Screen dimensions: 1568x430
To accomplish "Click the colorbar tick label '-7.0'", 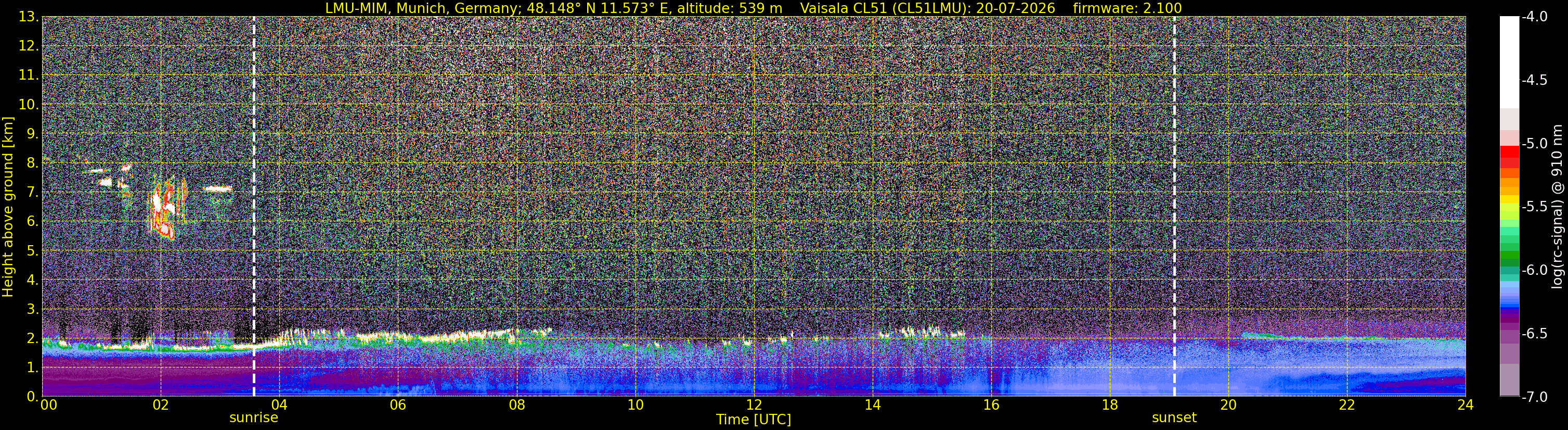I will [1535, 397].
